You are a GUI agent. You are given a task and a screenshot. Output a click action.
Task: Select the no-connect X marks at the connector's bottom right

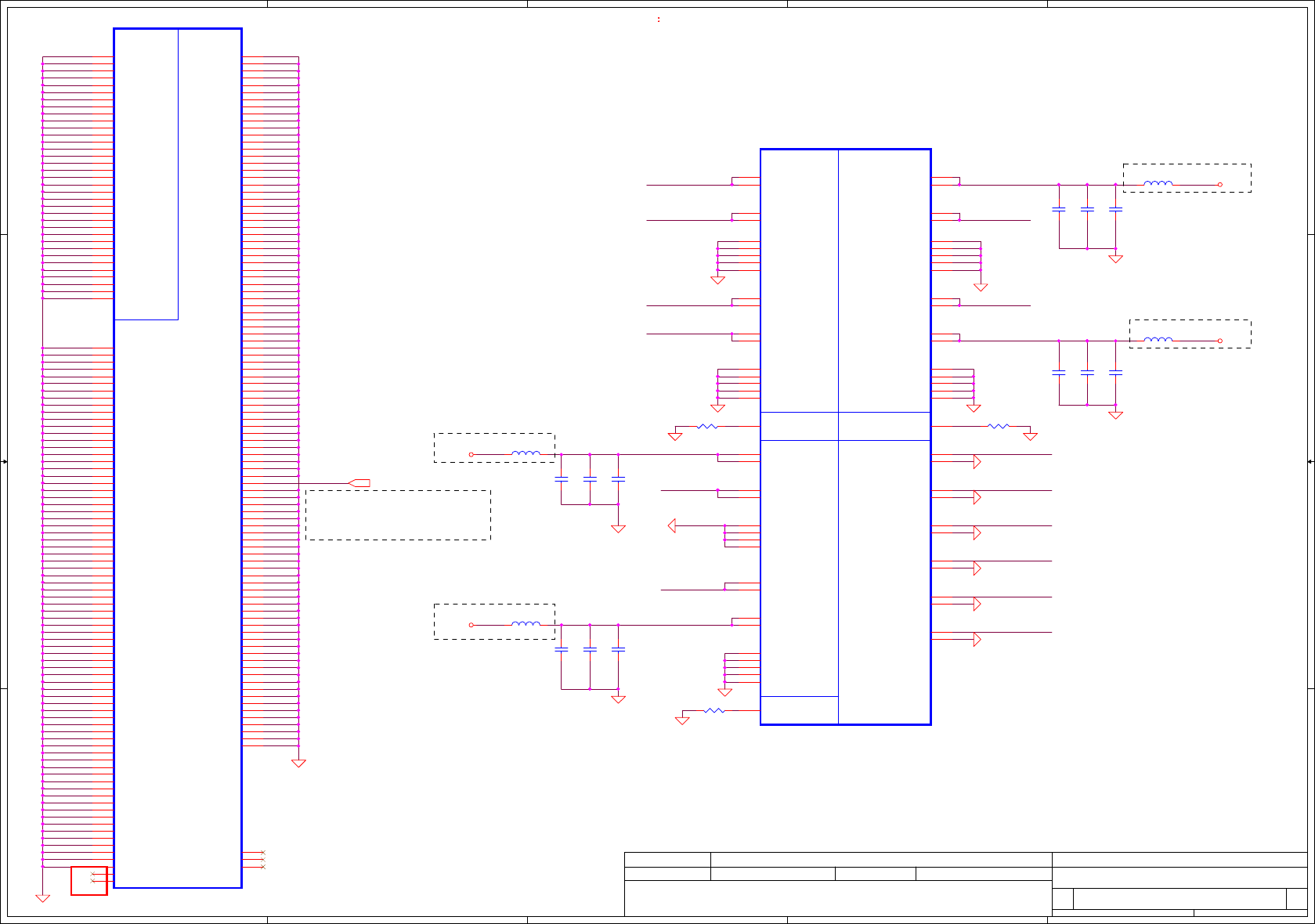(262, 860)
